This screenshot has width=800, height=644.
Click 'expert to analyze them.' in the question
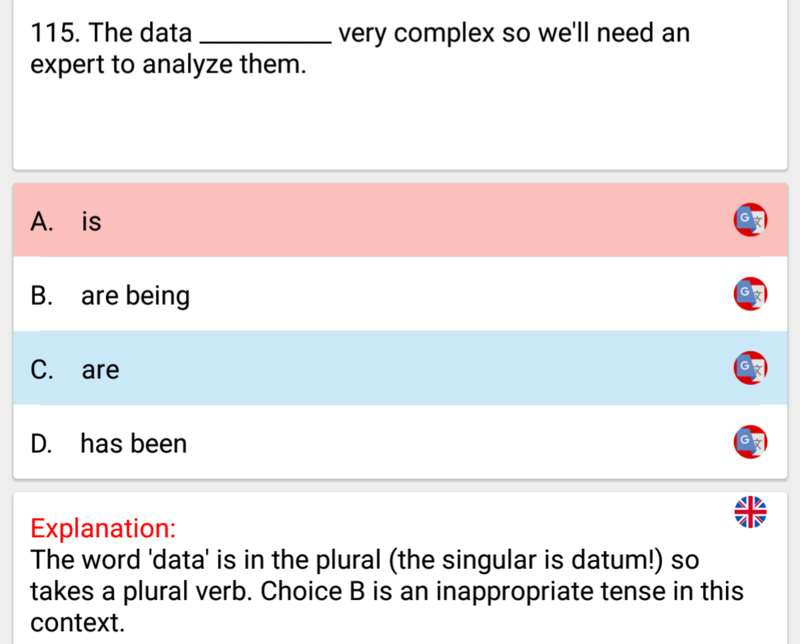(x=168, y=65)
